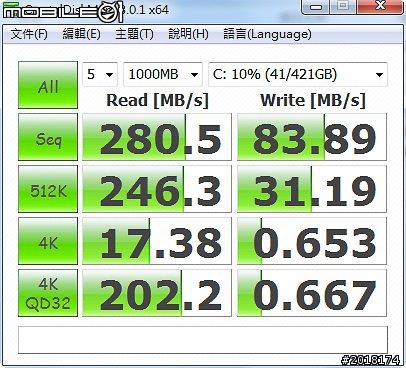Select the 4K read result 17.38

click(157, 241)
